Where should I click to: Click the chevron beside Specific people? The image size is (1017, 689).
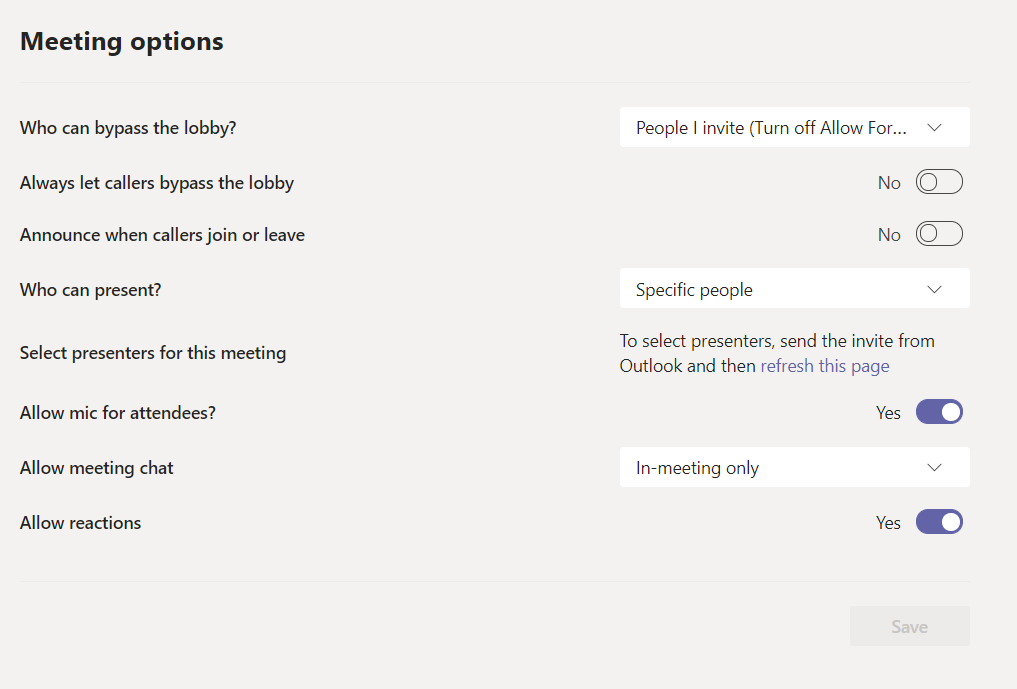[935, 290]
